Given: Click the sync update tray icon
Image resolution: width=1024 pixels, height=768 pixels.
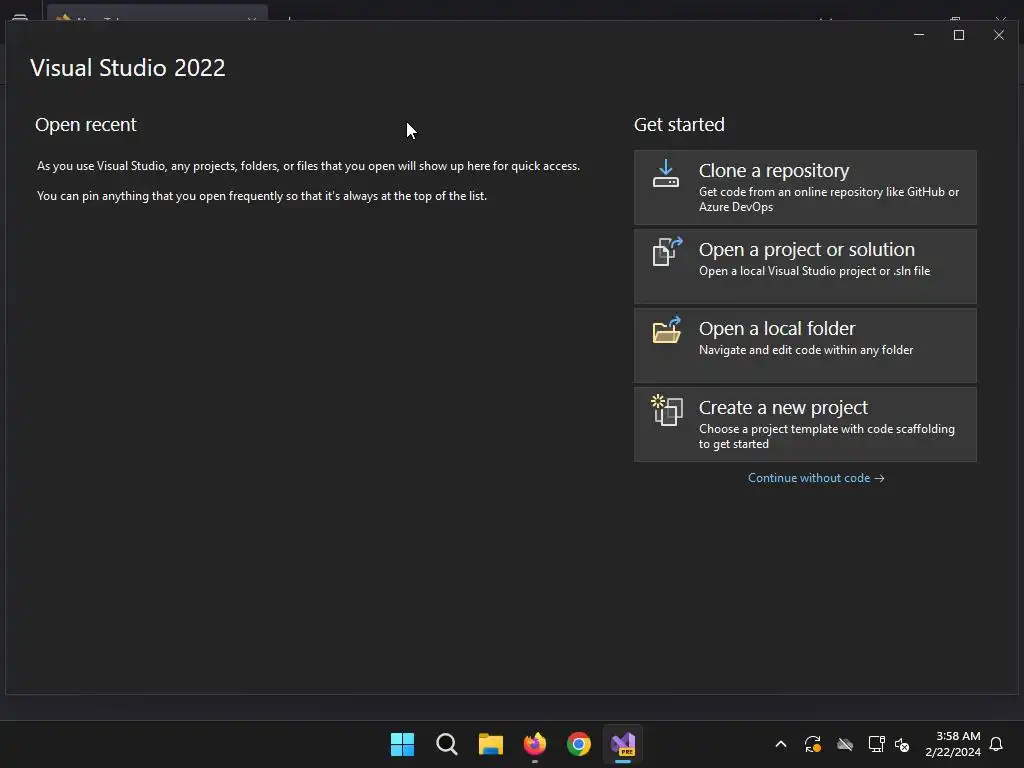Looking at the screenshot, I should (x=812, y=744).
